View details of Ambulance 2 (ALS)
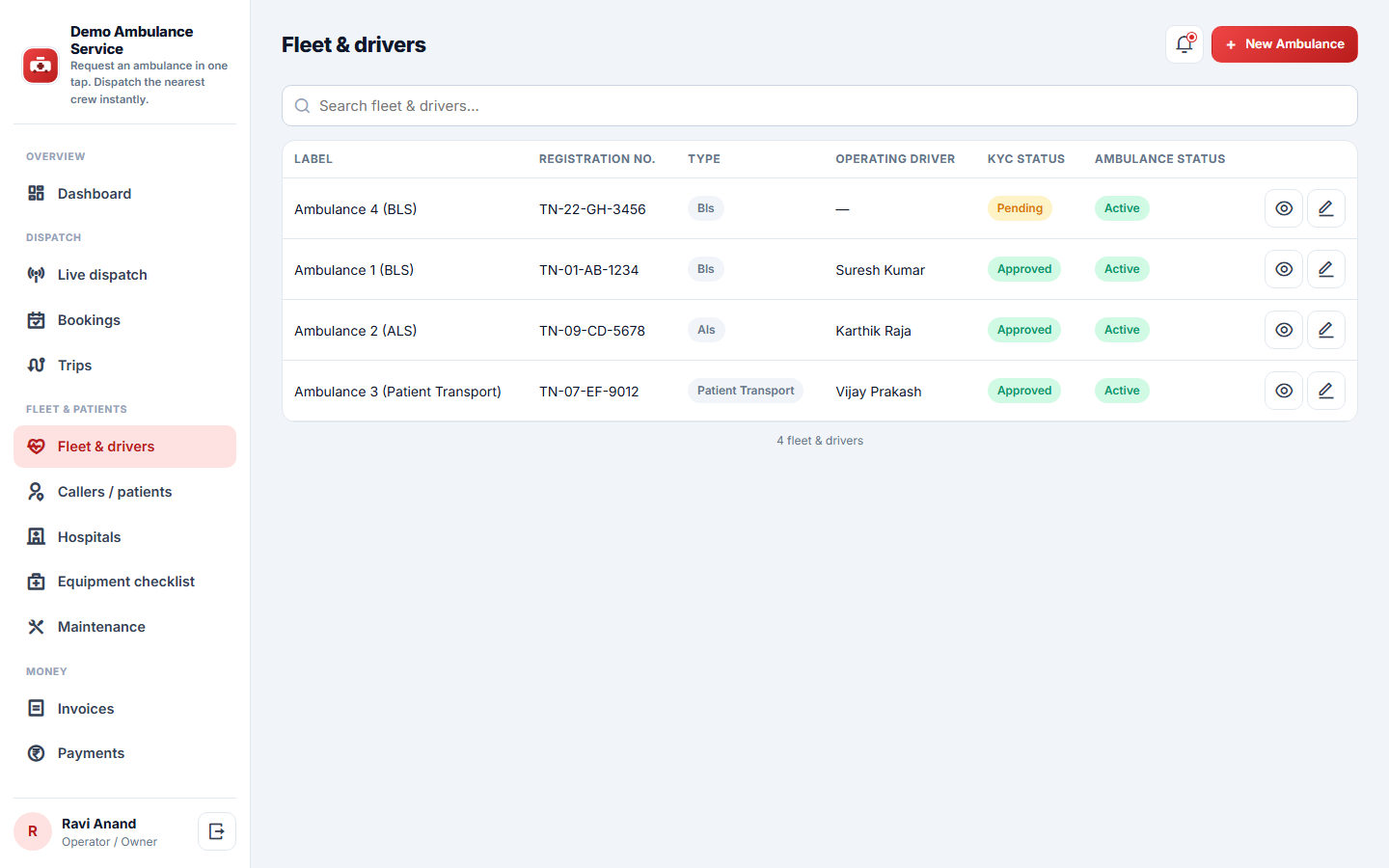 click(1284, 330)
